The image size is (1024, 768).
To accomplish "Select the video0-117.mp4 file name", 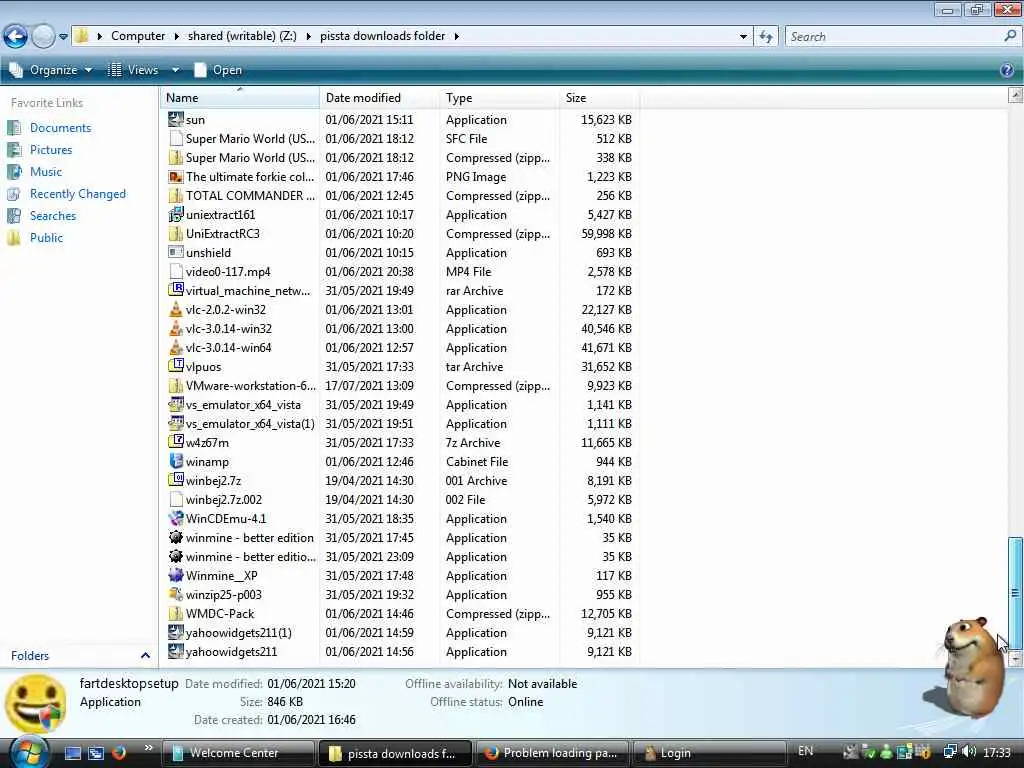I will tap(228, 272).
